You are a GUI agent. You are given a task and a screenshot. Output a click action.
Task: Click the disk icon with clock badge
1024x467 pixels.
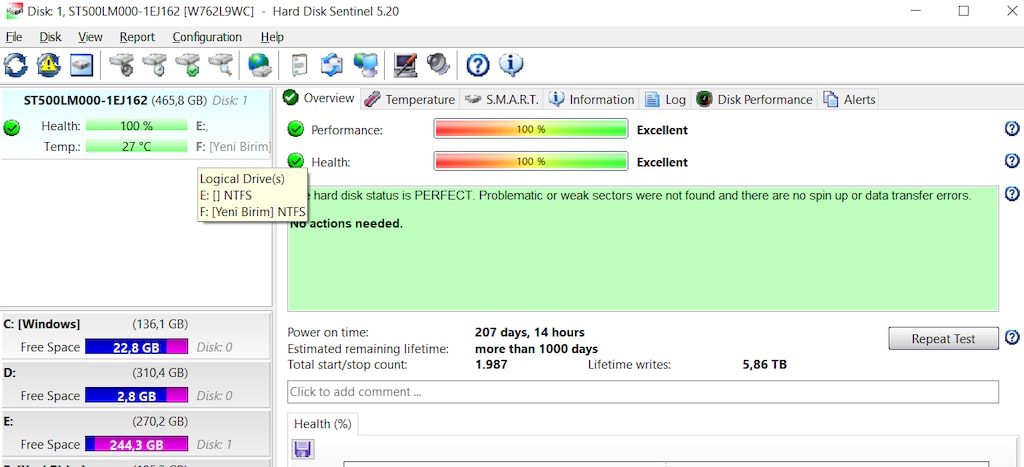(155, 65)
